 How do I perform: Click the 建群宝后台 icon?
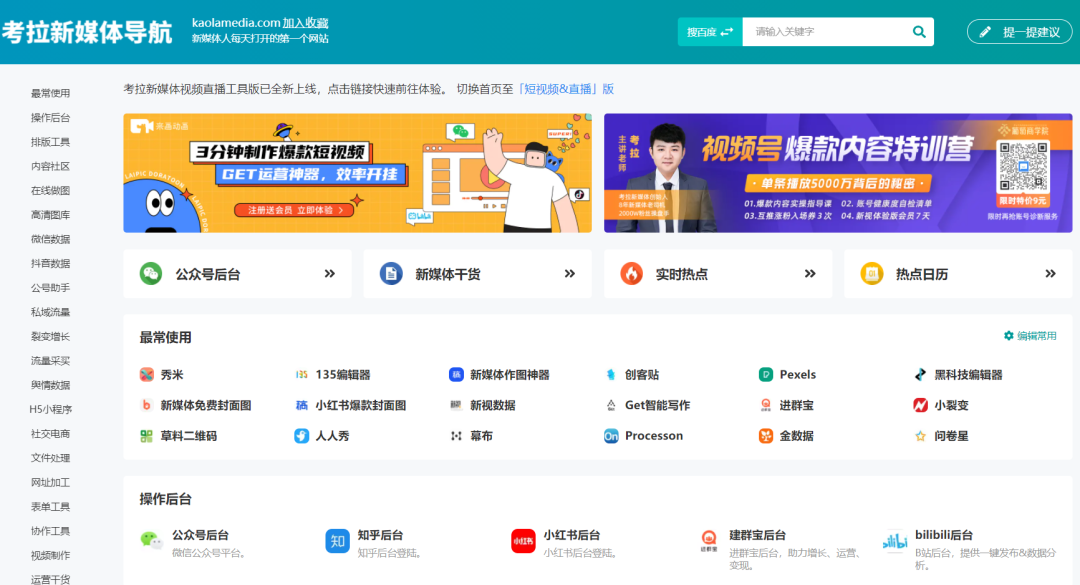(709, 542)
